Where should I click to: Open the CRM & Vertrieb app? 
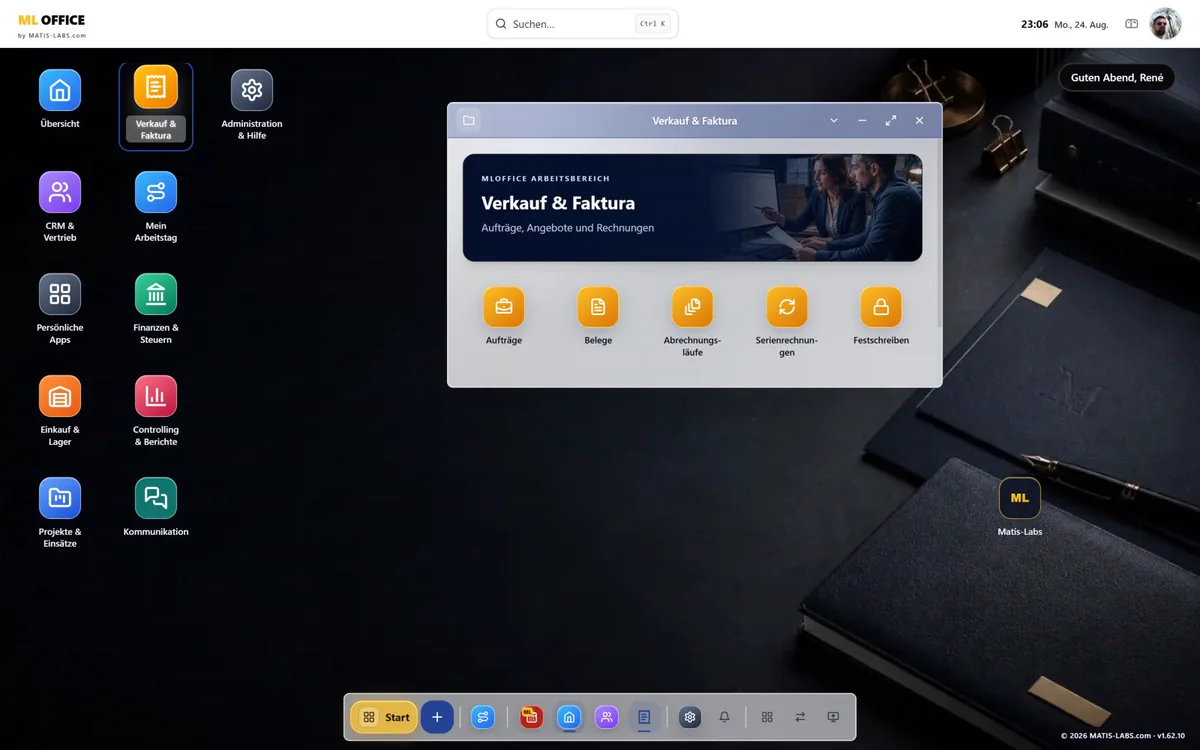(60, 192)
